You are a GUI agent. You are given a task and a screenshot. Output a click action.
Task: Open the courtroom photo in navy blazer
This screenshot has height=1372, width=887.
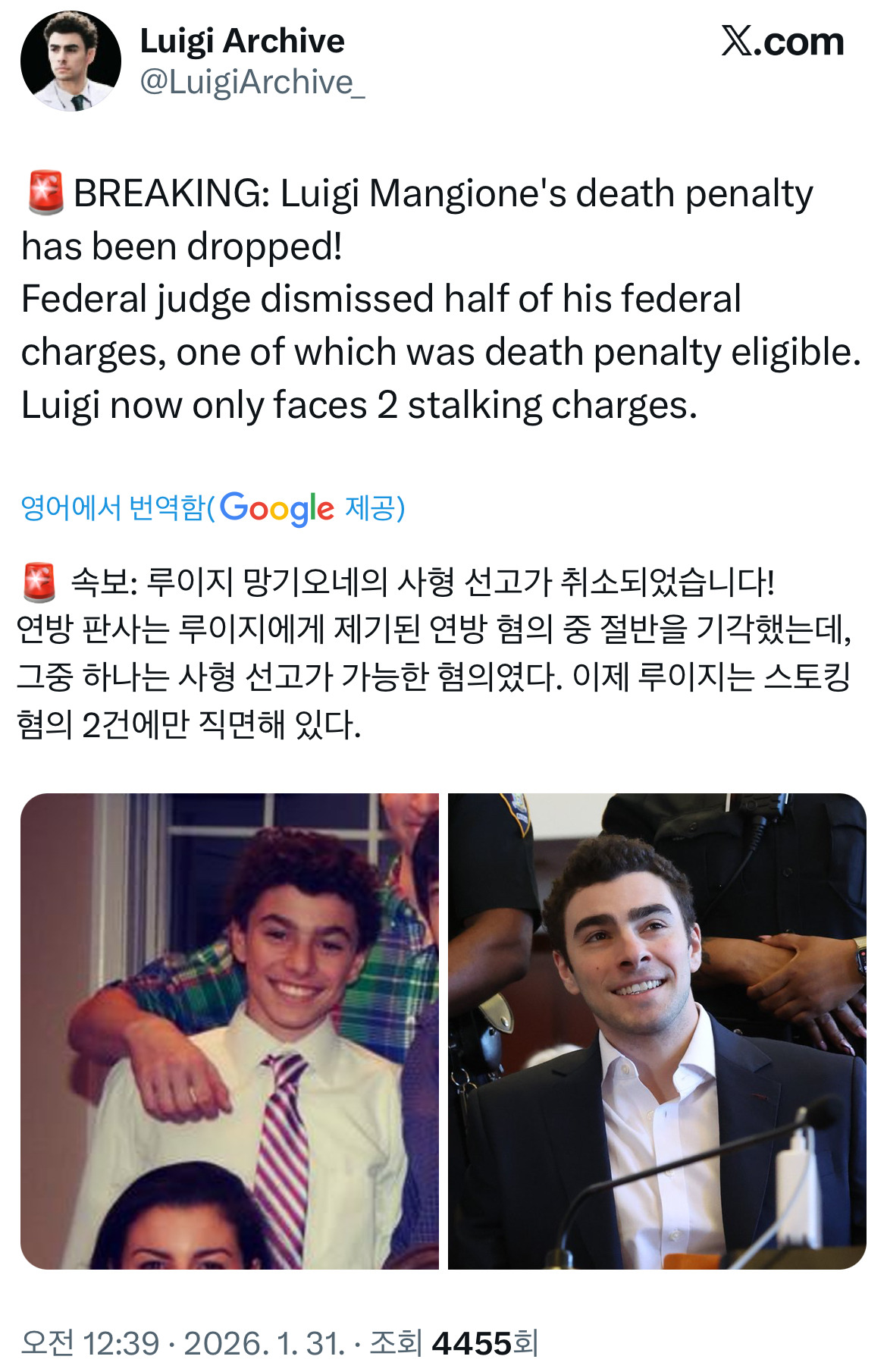pos(657,1031)
